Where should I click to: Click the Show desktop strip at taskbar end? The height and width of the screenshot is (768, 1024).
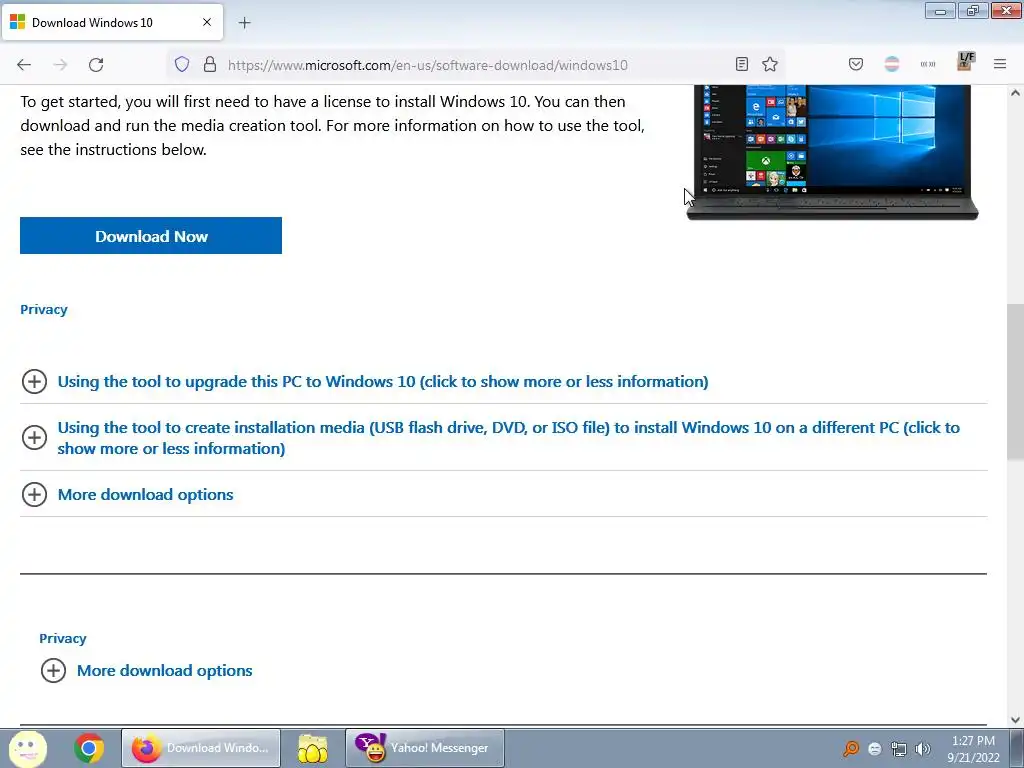1016,748
